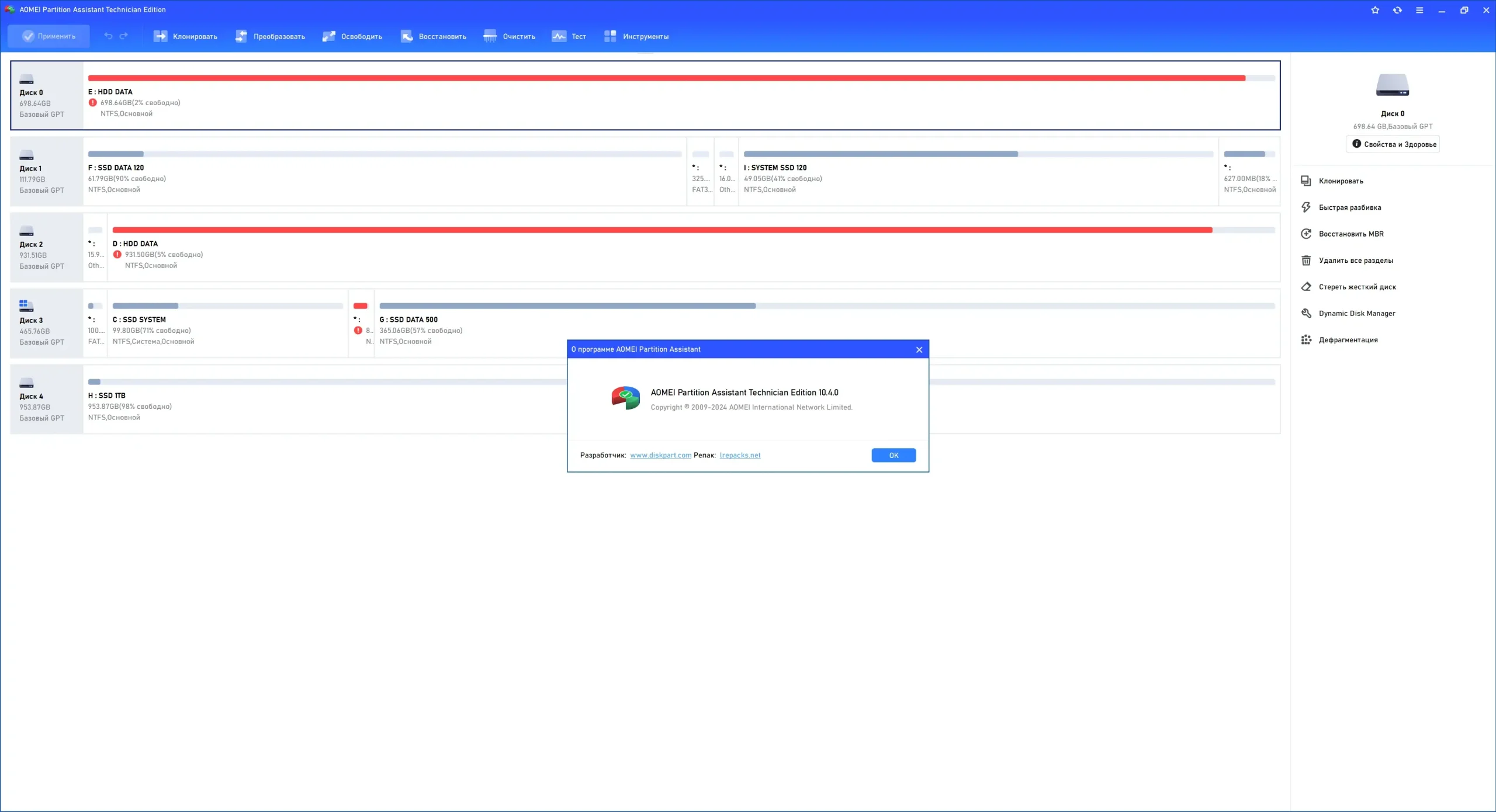Open the Дефрагментация tool
Screen dimensions: 1496x812
[x=1349, y=339]
